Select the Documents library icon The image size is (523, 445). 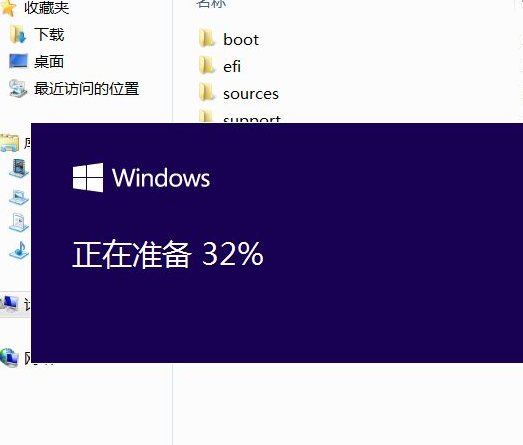click(19, 222)
